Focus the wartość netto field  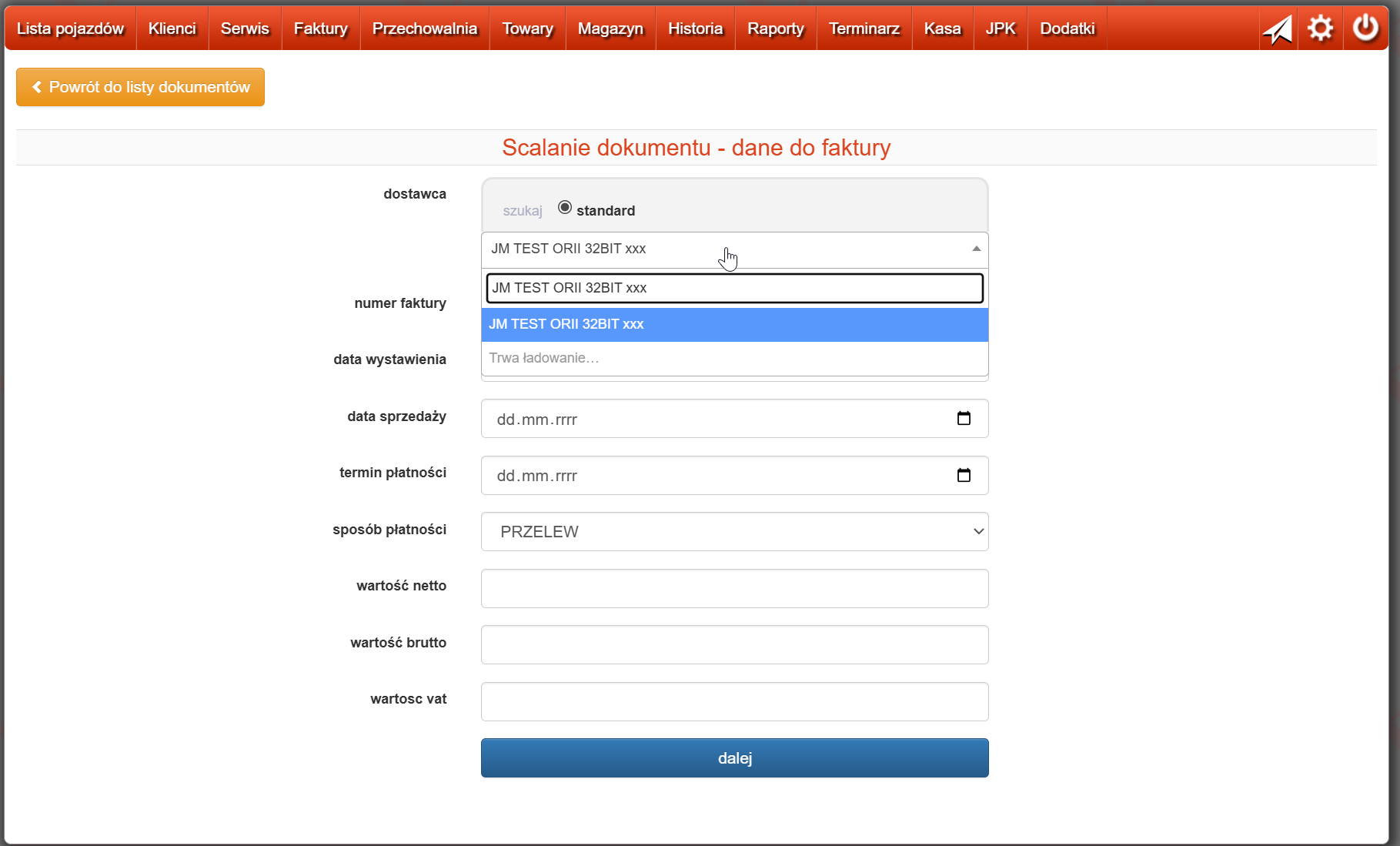(x=734, y=588)
